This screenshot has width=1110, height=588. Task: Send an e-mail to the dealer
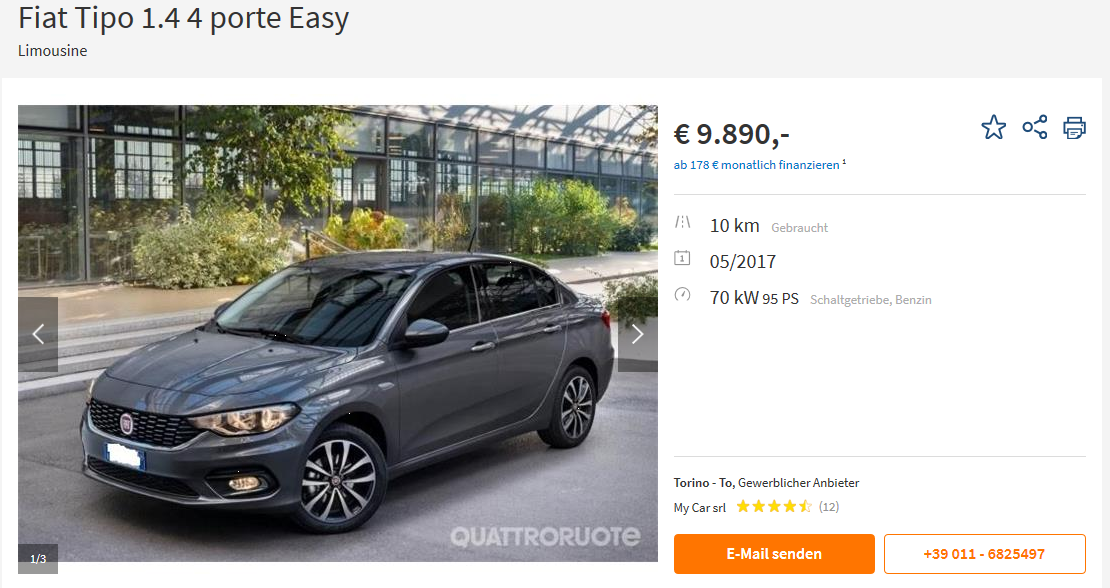[x=774, y=554]
